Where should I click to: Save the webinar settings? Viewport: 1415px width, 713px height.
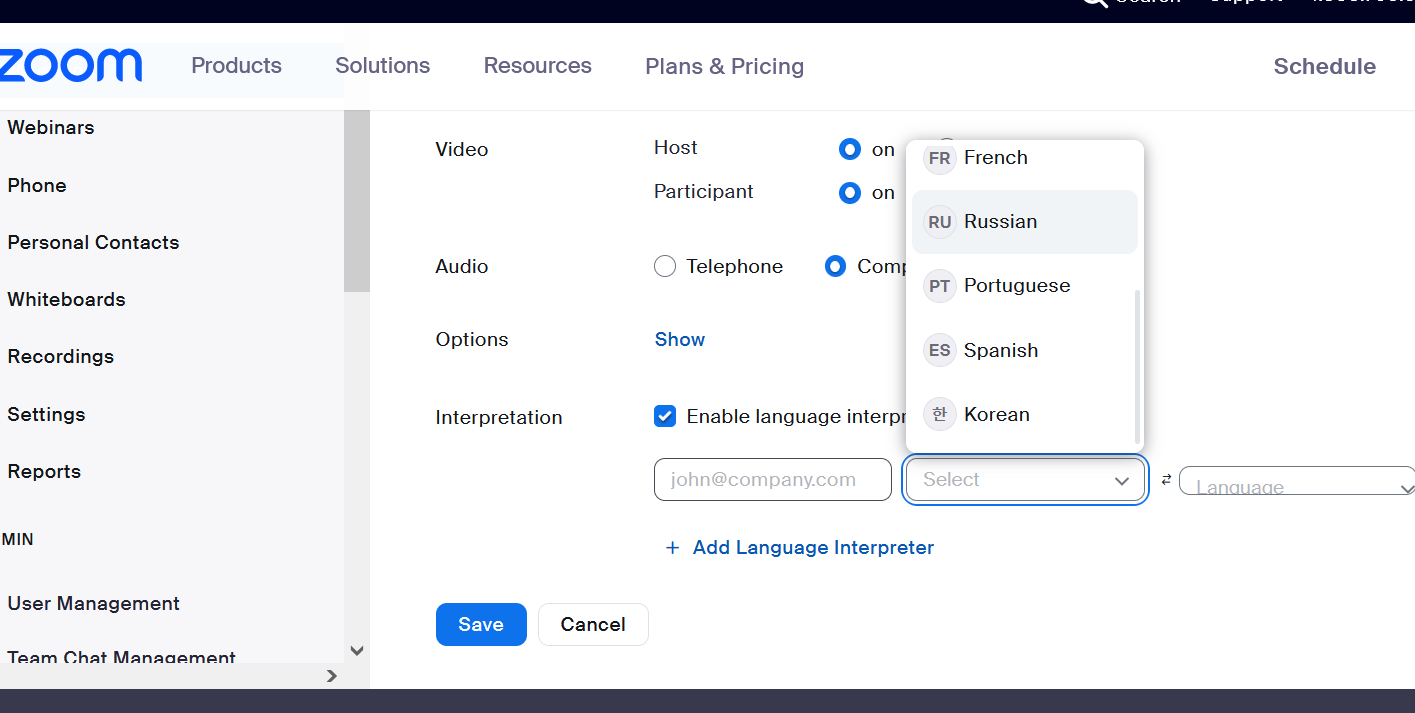(481, 624)
